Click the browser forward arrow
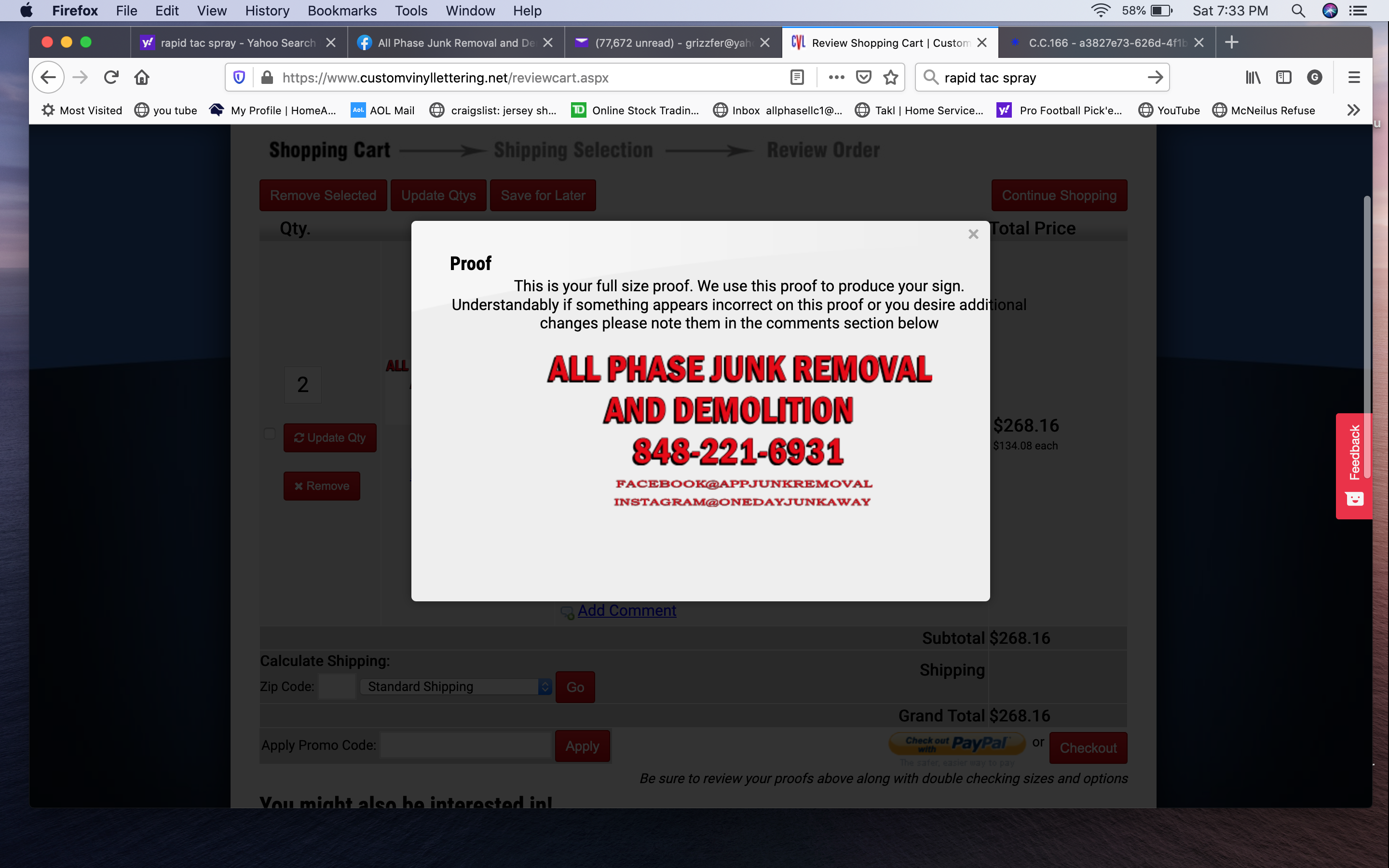Image resolution: width=1389 pixels, height=868 pixels. tap(81, 77)
